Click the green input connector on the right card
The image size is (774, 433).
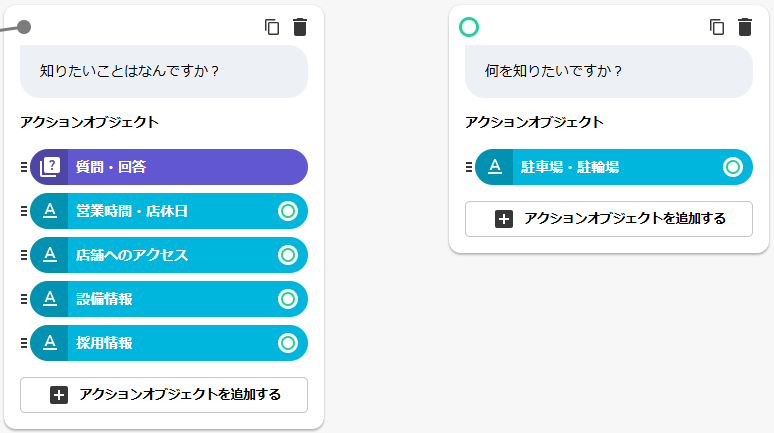[x=468, y=27]
